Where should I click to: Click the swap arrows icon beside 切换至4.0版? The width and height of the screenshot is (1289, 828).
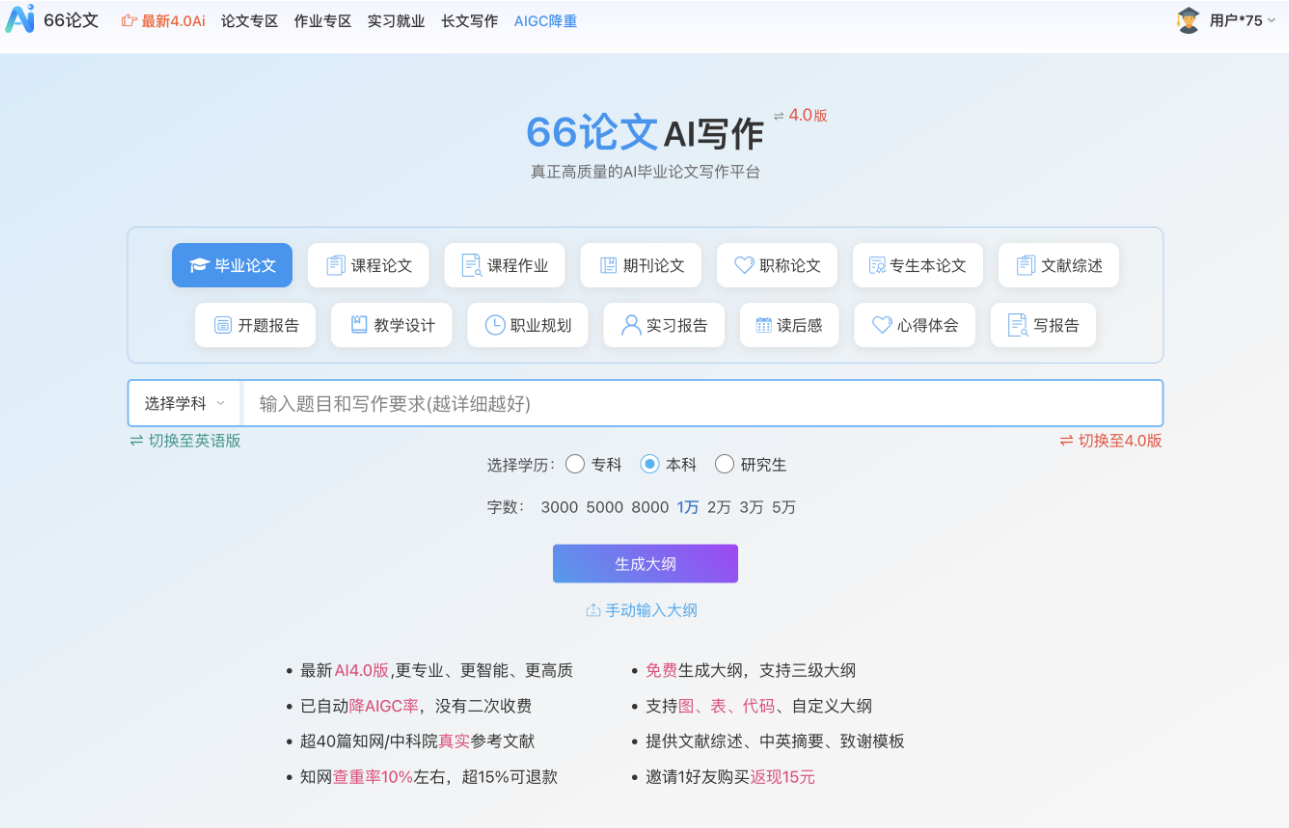point(1067,440)
